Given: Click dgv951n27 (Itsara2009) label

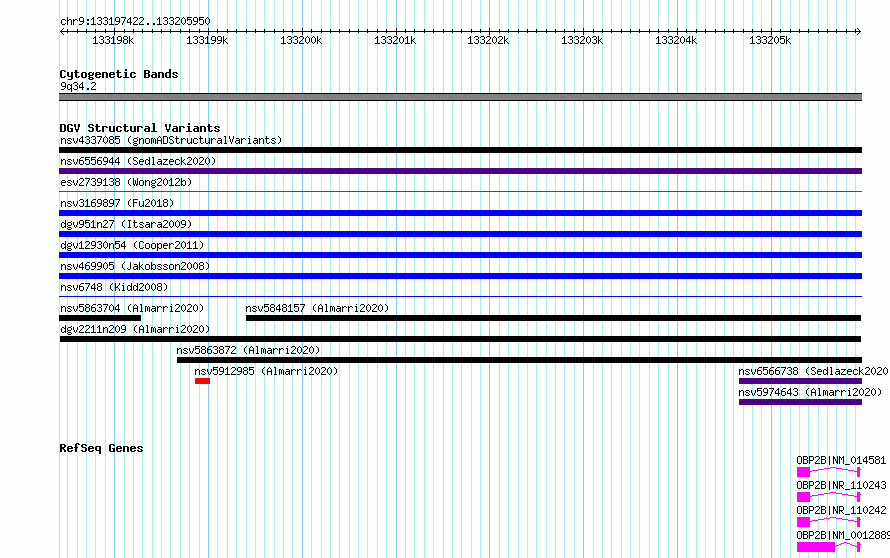Looking at the screenshot, I should pyautogui.click(x=126, y=224).
